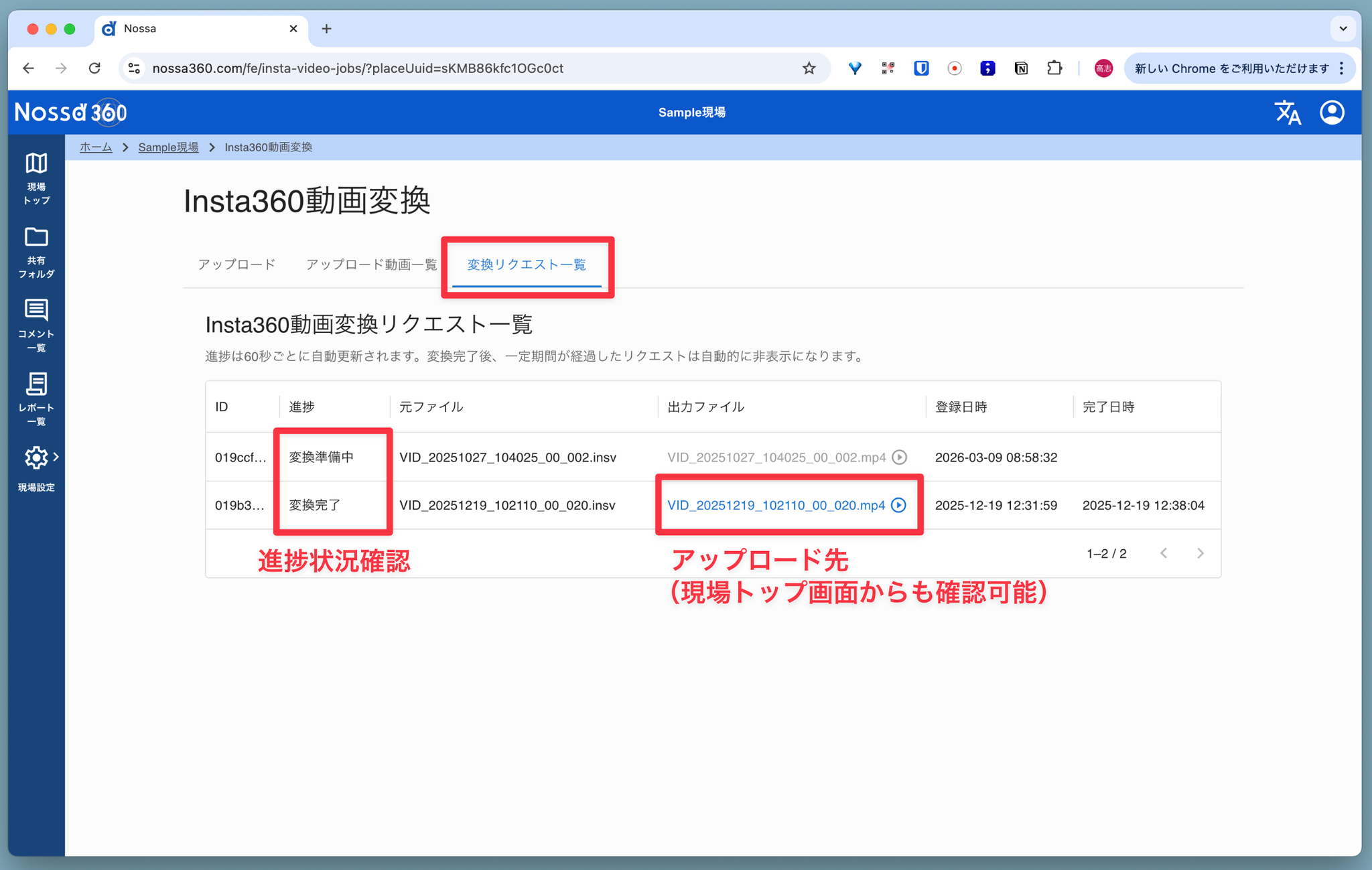This screenshot has width=1372, height=870.
Task: Switch to the アップロード tab
Action: pyautogui.click(x=236, y=265)
